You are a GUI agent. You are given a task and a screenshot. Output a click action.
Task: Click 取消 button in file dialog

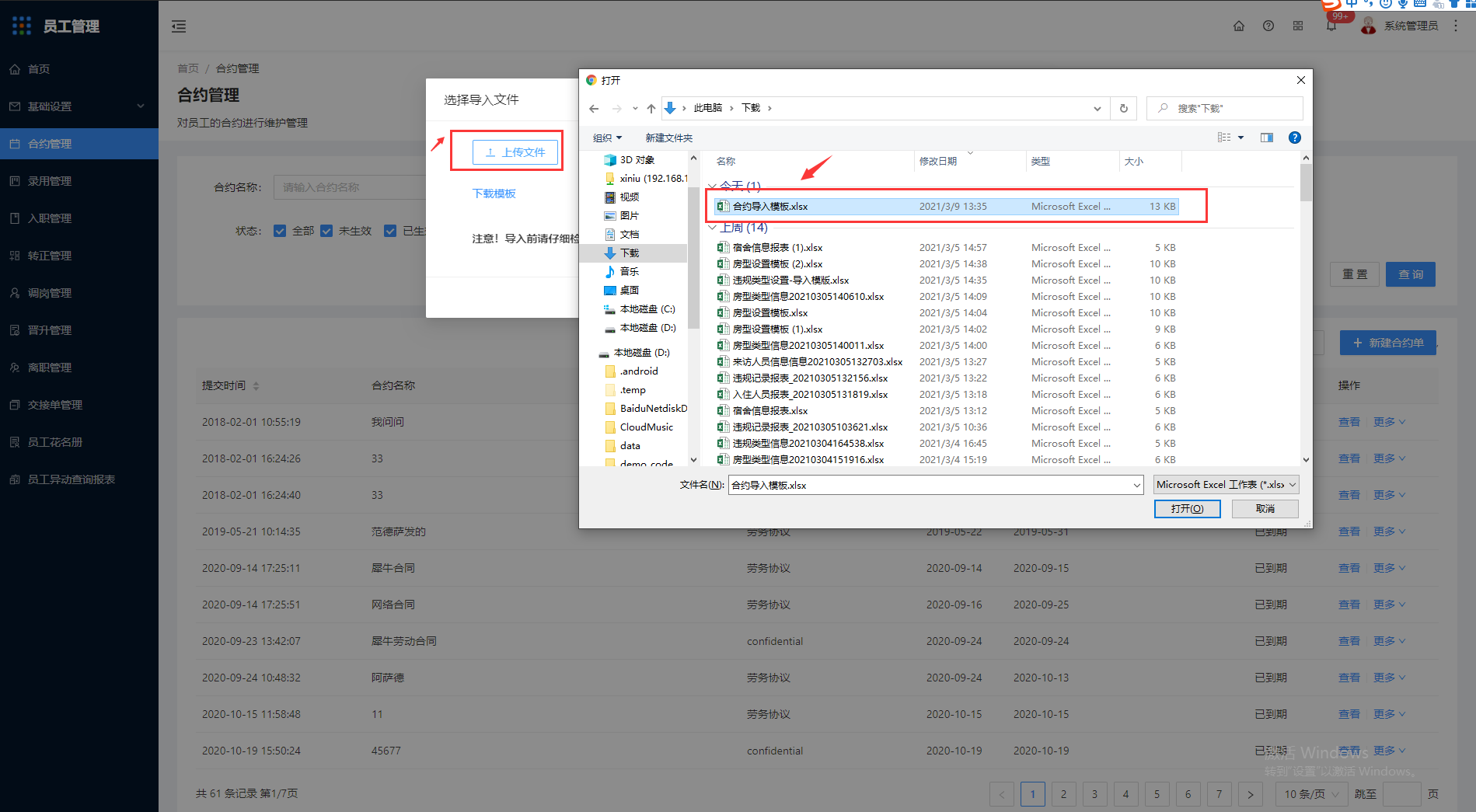coord(1265,508)
